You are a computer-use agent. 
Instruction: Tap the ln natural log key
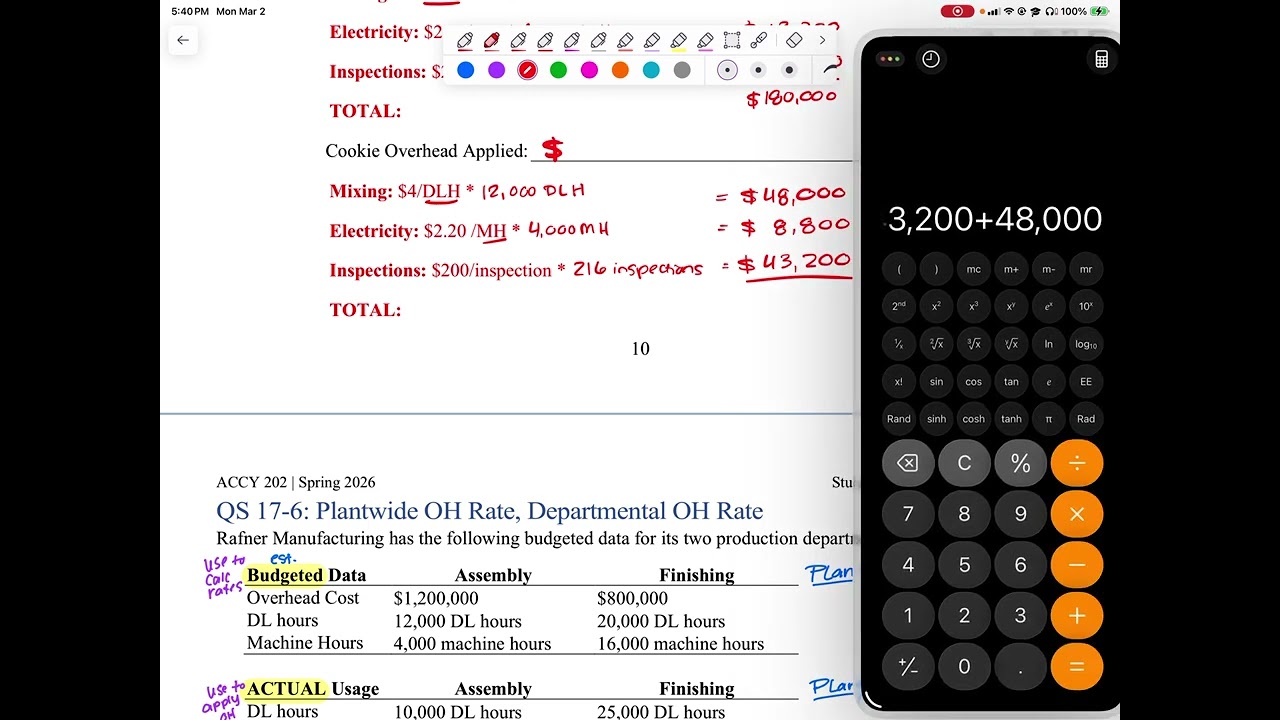(x=1049, y=344)
